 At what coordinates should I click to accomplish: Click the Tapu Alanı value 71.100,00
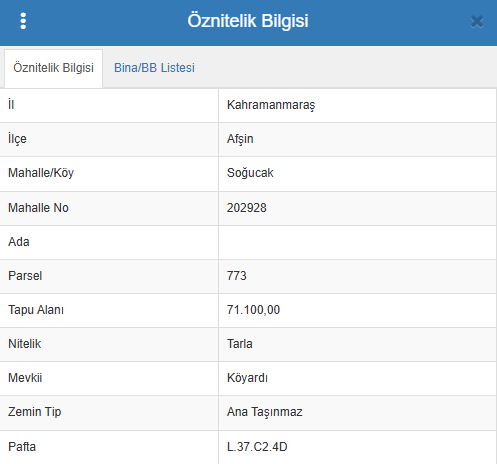253,310
